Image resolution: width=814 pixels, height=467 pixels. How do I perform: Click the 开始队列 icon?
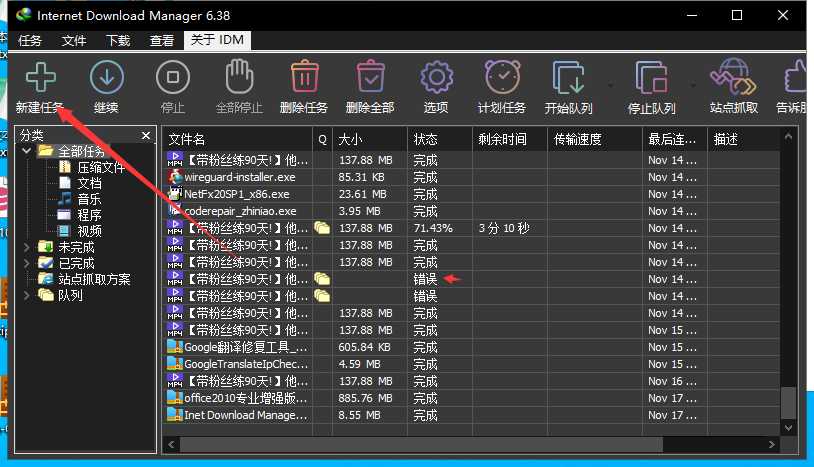pos(568,78)
